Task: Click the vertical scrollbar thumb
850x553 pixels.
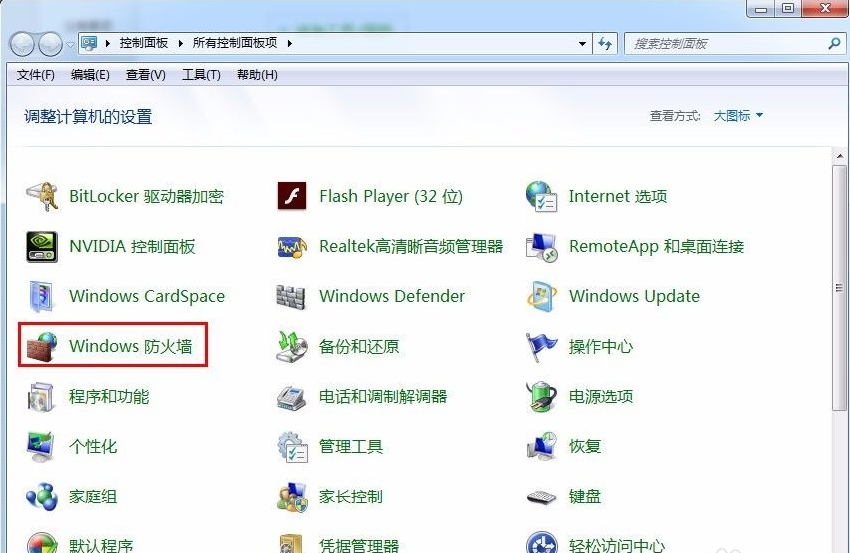Action: coord(840,288)
